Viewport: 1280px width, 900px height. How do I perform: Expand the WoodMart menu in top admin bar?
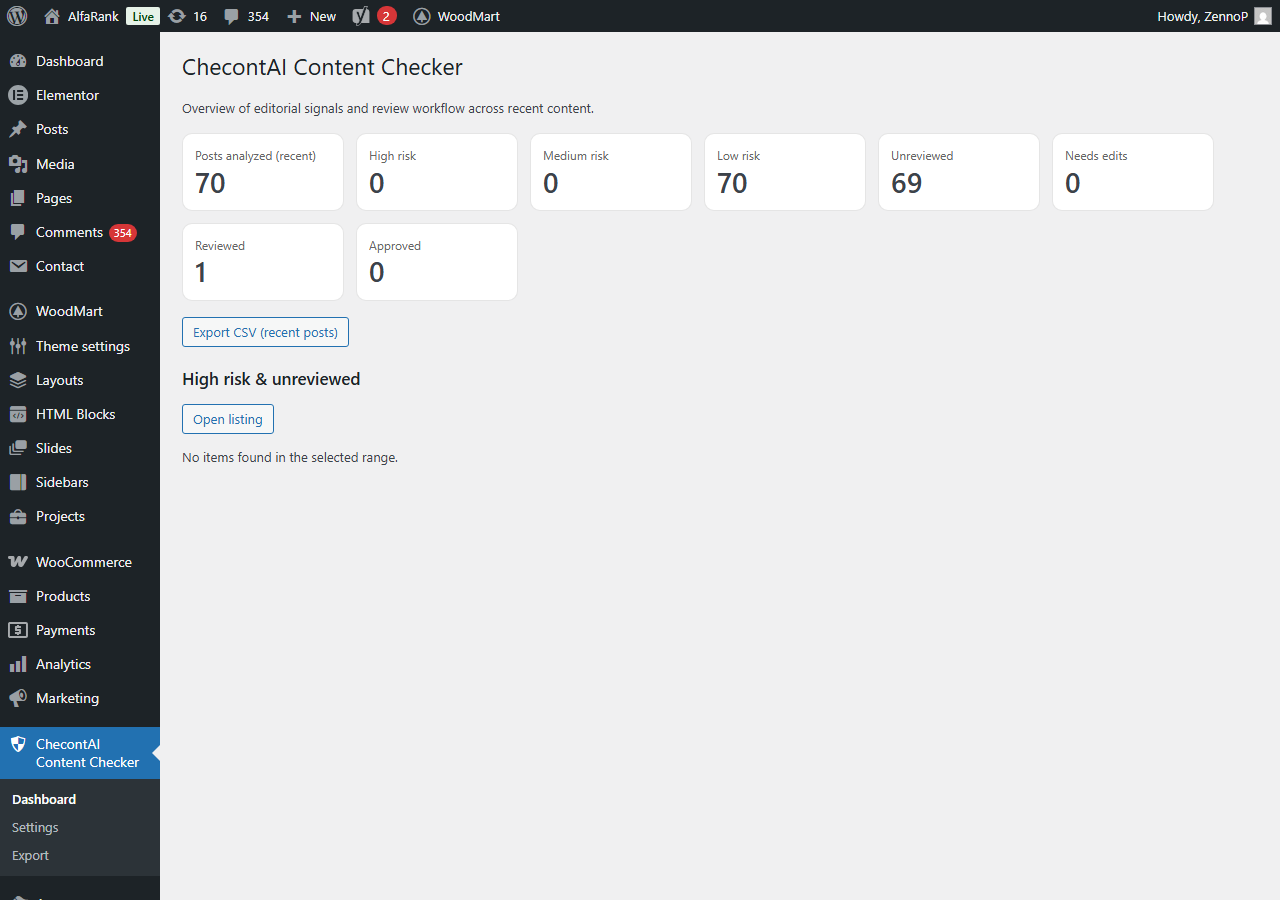456,16
